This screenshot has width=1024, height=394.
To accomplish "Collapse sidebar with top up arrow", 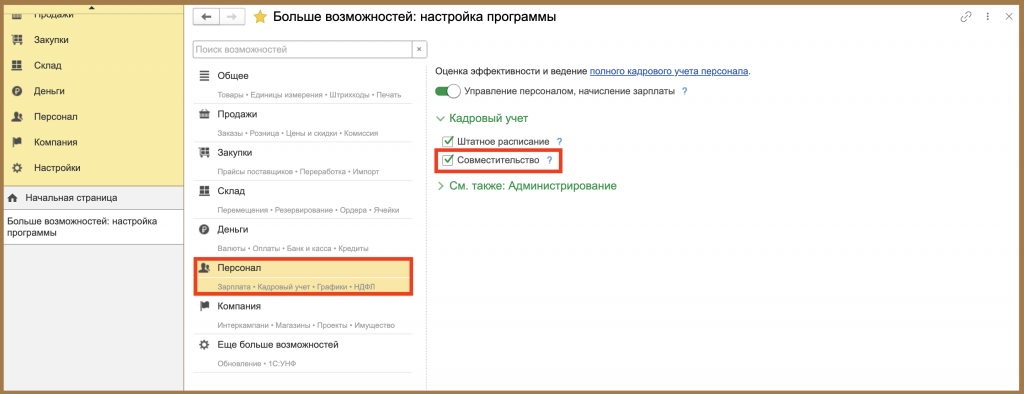I will [91, 7].
